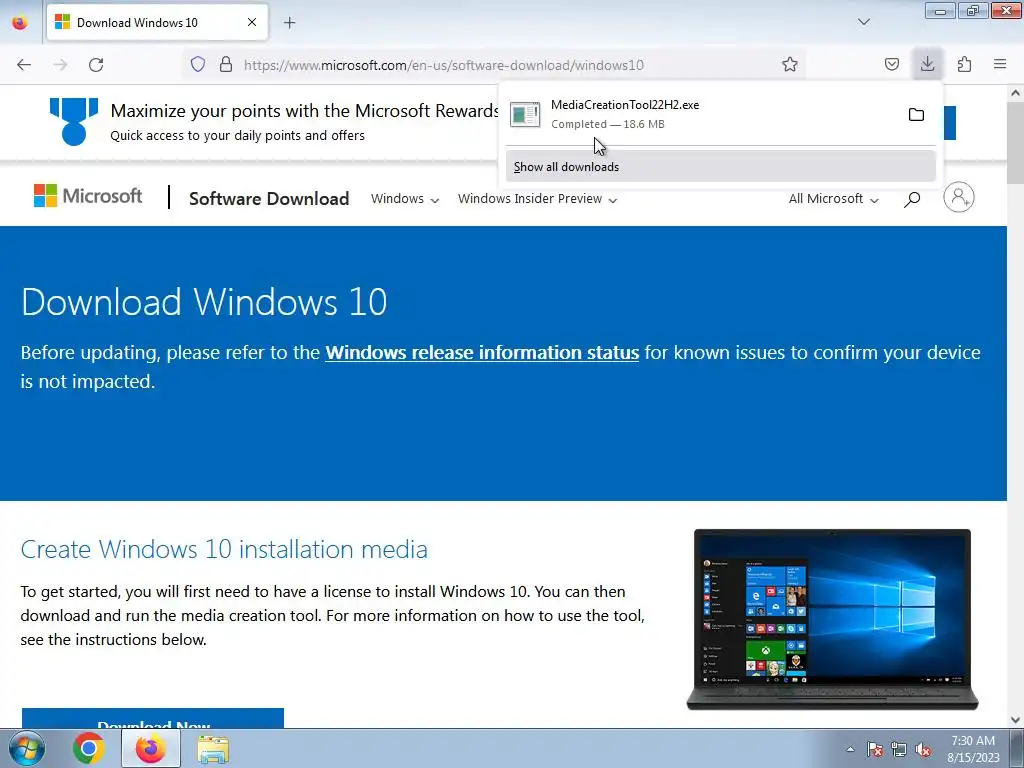1024x768 pixels.
Task: Toggle the Firefox downloads toolbar button
Action: [x=927, y=64]
